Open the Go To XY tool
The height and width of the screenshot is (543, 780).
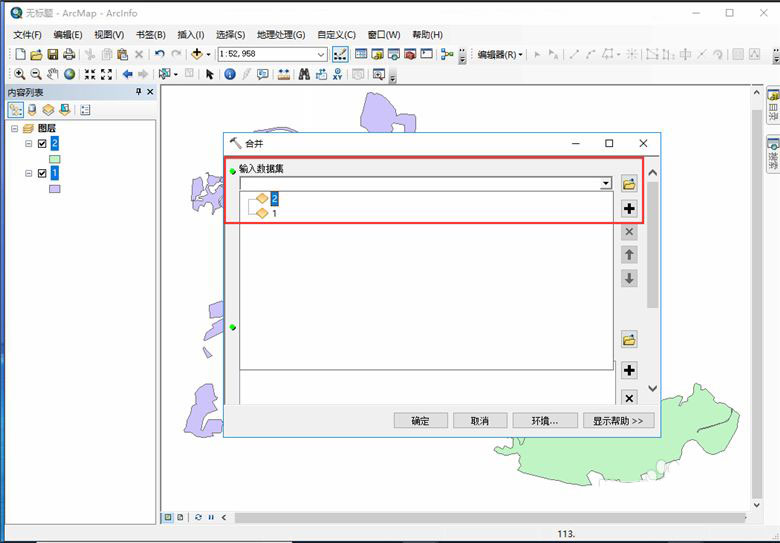pyautogui.click(x=338, y=75)
